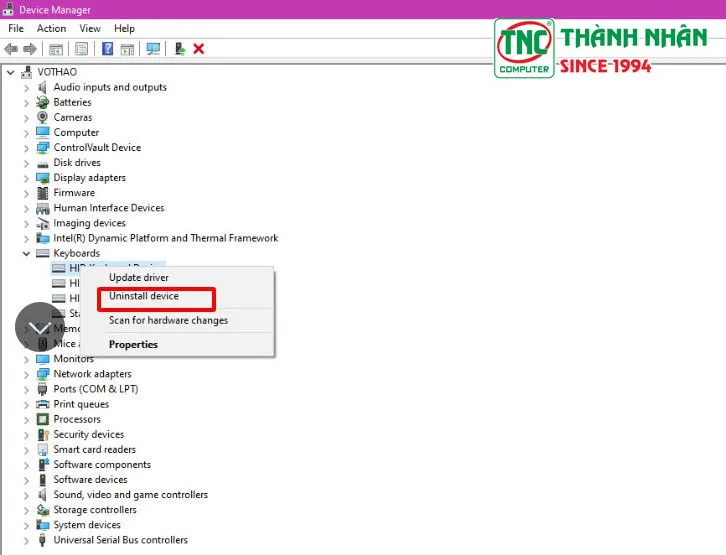
Task: Select Update driver in the context menu
Action: (x=139, y=277)
